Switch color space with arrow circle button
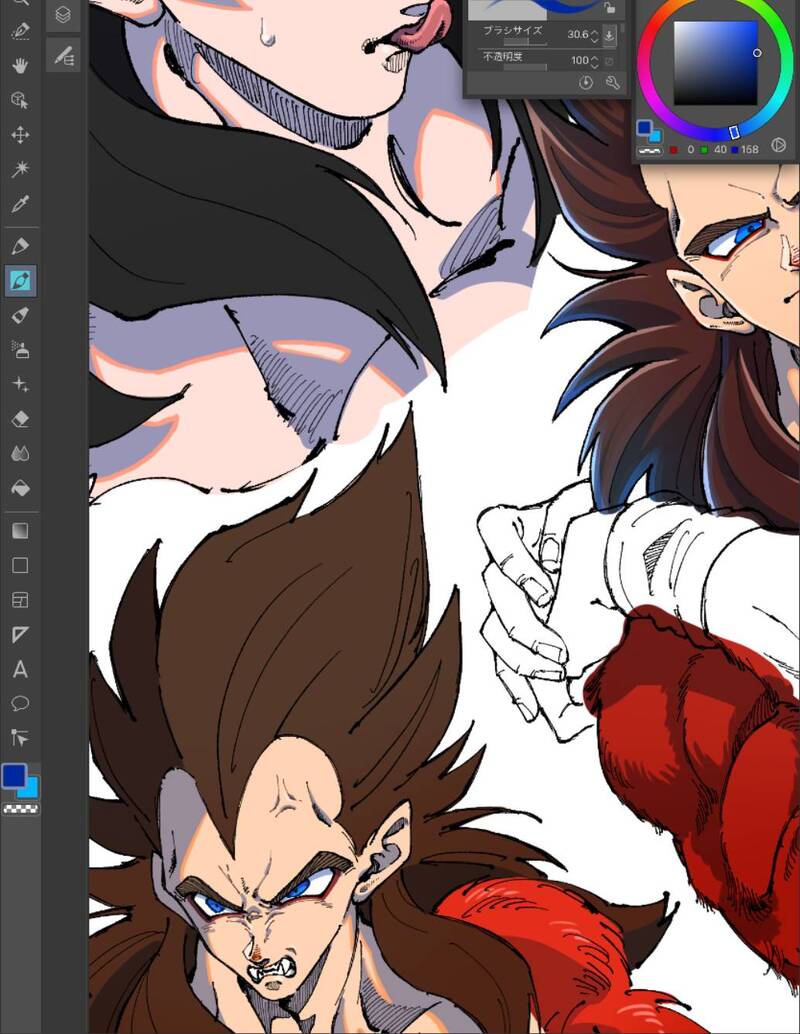 [779, 145]
